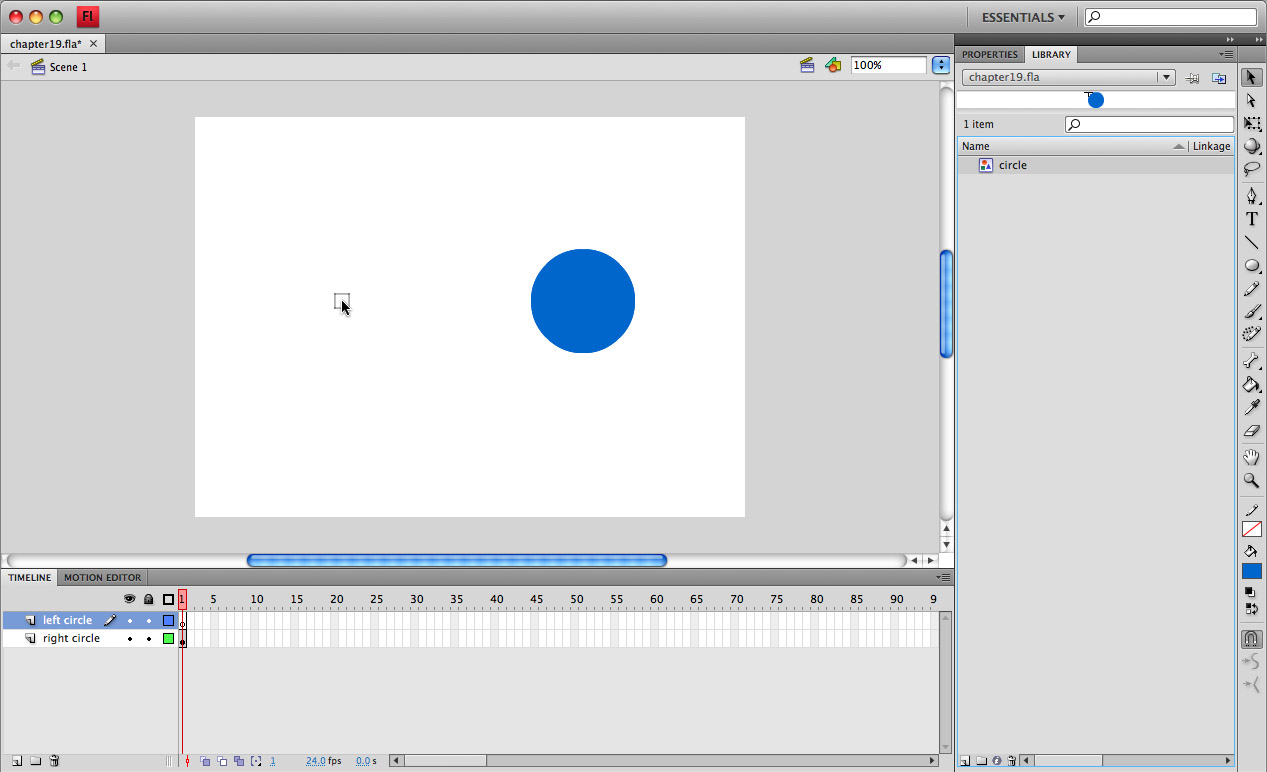Open the PROPERTIES panel tab
Screen dimensions: 1267x772
click(989, 54)
